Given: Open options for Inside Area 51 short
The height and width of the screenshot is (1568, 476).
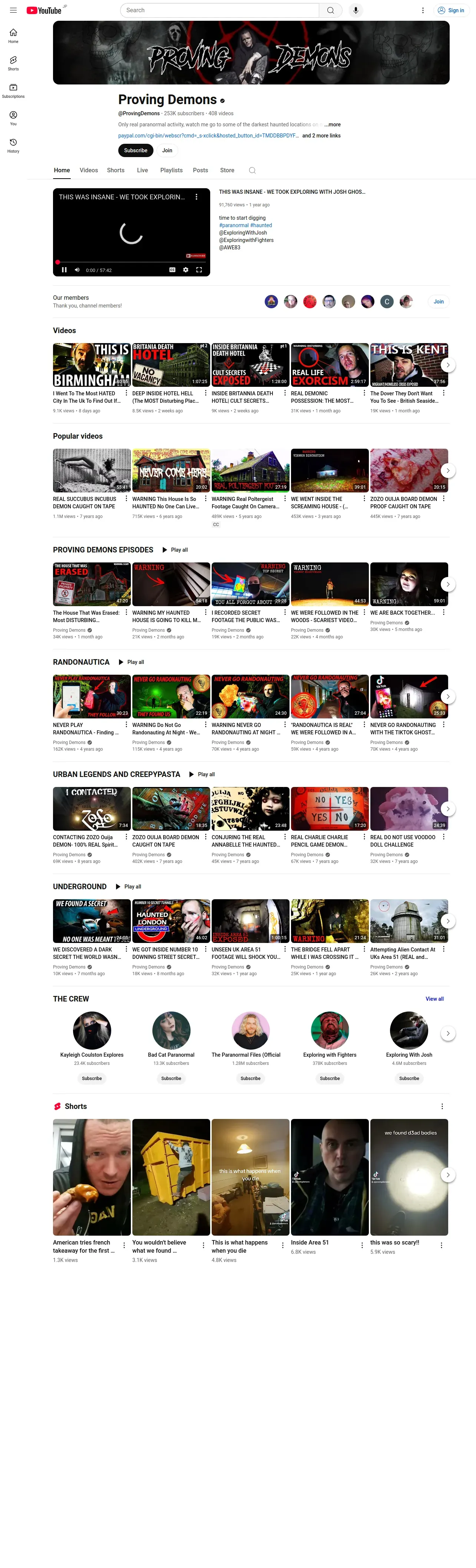Looking at the screenshot, I should [363, 1245].
